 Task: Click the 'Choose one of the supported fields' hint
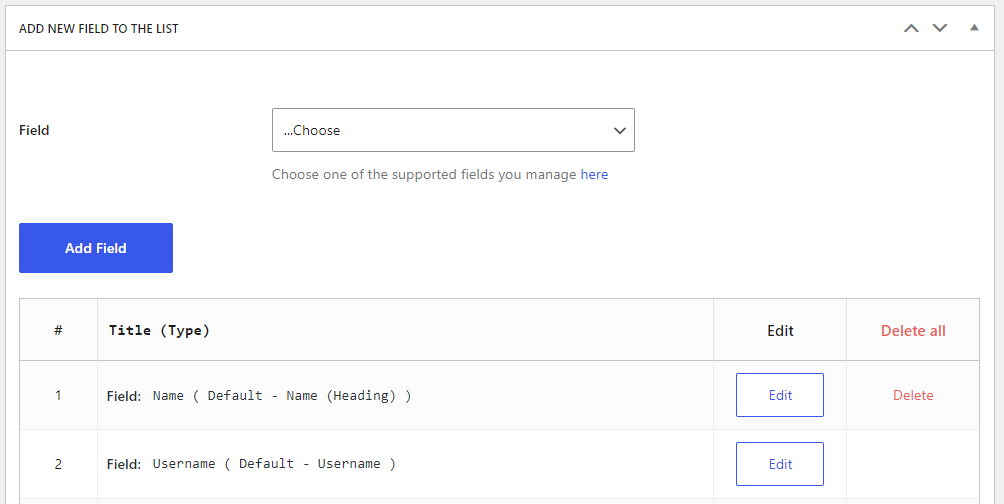pyautogui.click(x=424, y=174)
